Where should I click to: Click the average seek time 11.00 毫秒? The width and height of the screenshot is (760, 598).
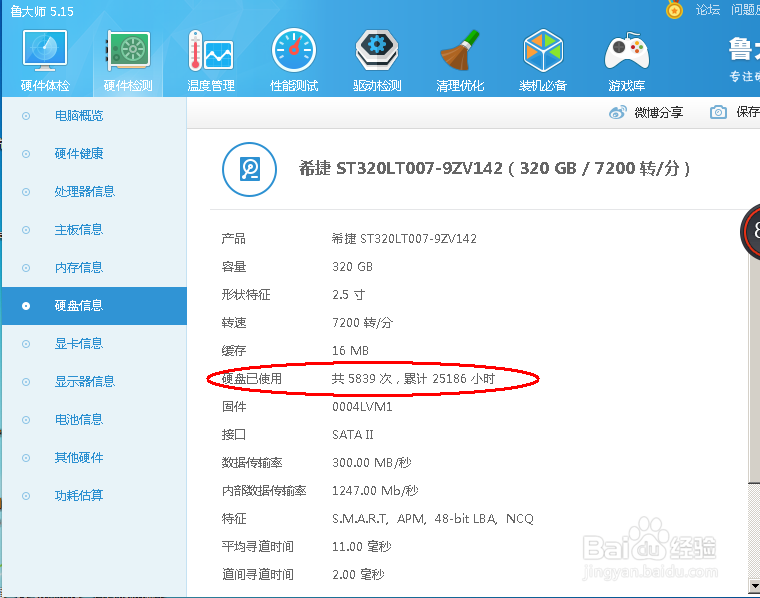362,547
